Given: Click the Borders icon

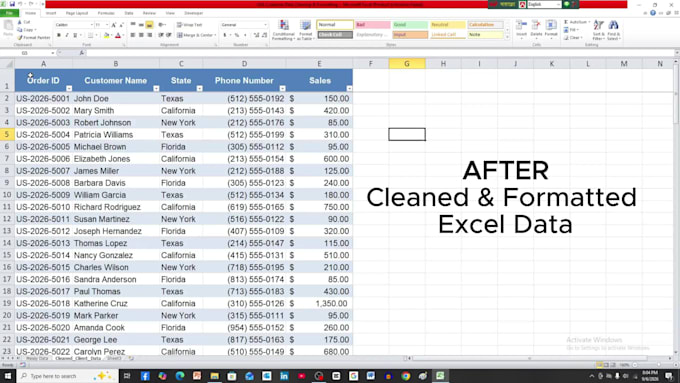Looking at the screenshot, I should [90, 35].
